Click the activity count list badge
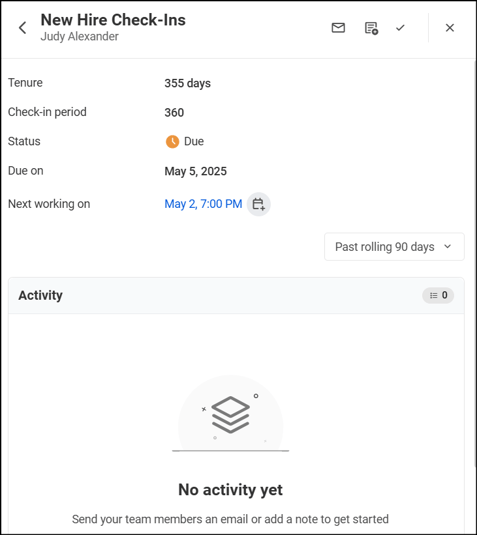 coord(438,295)
